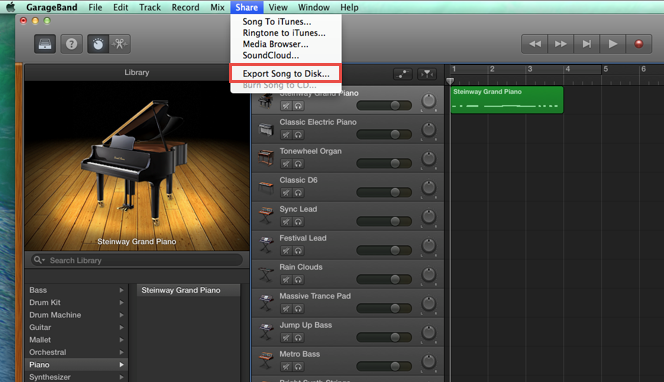Select Steinway Grand Piano patch in Library list

[188, 290]
